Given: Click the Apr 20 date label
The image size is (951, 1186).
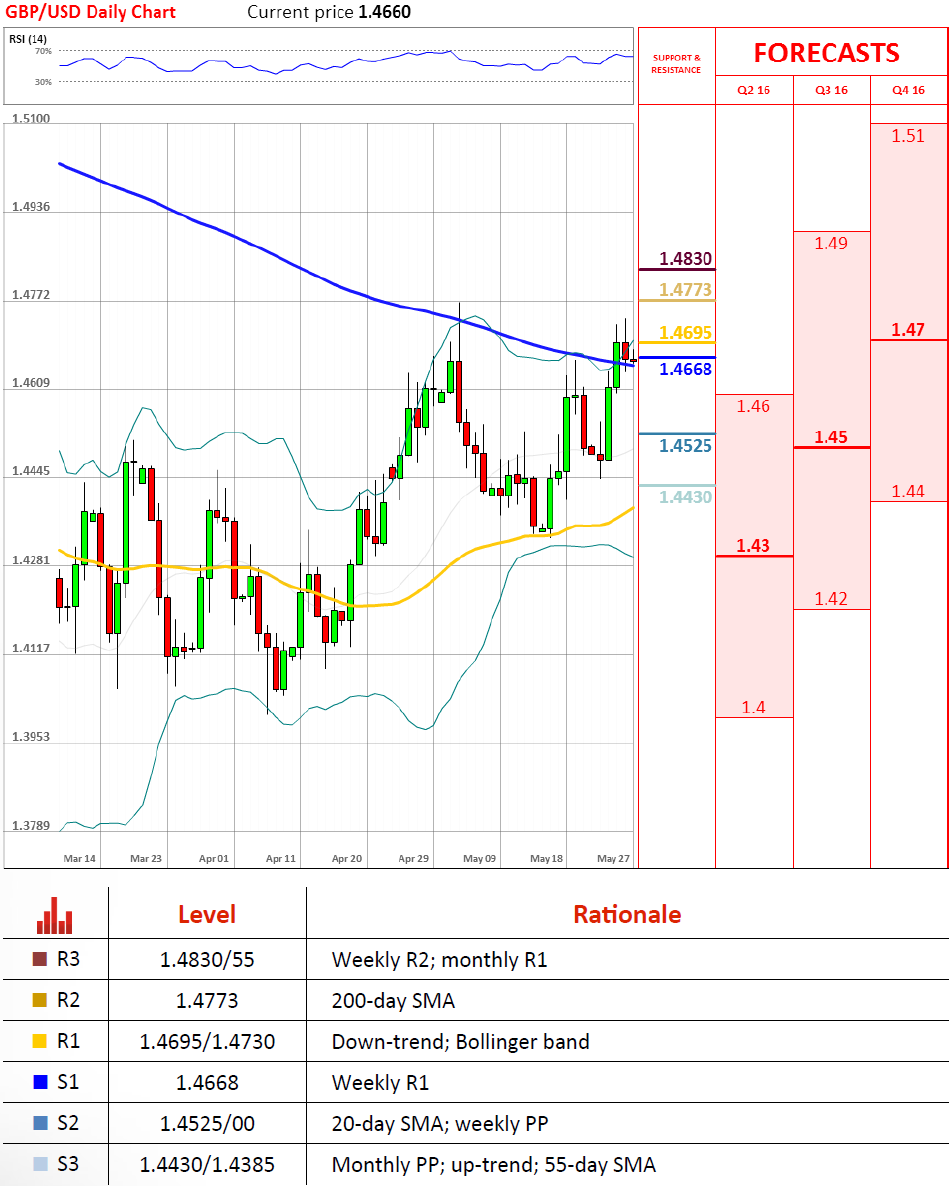Looking at the screenshot, I should coord(347,858).
